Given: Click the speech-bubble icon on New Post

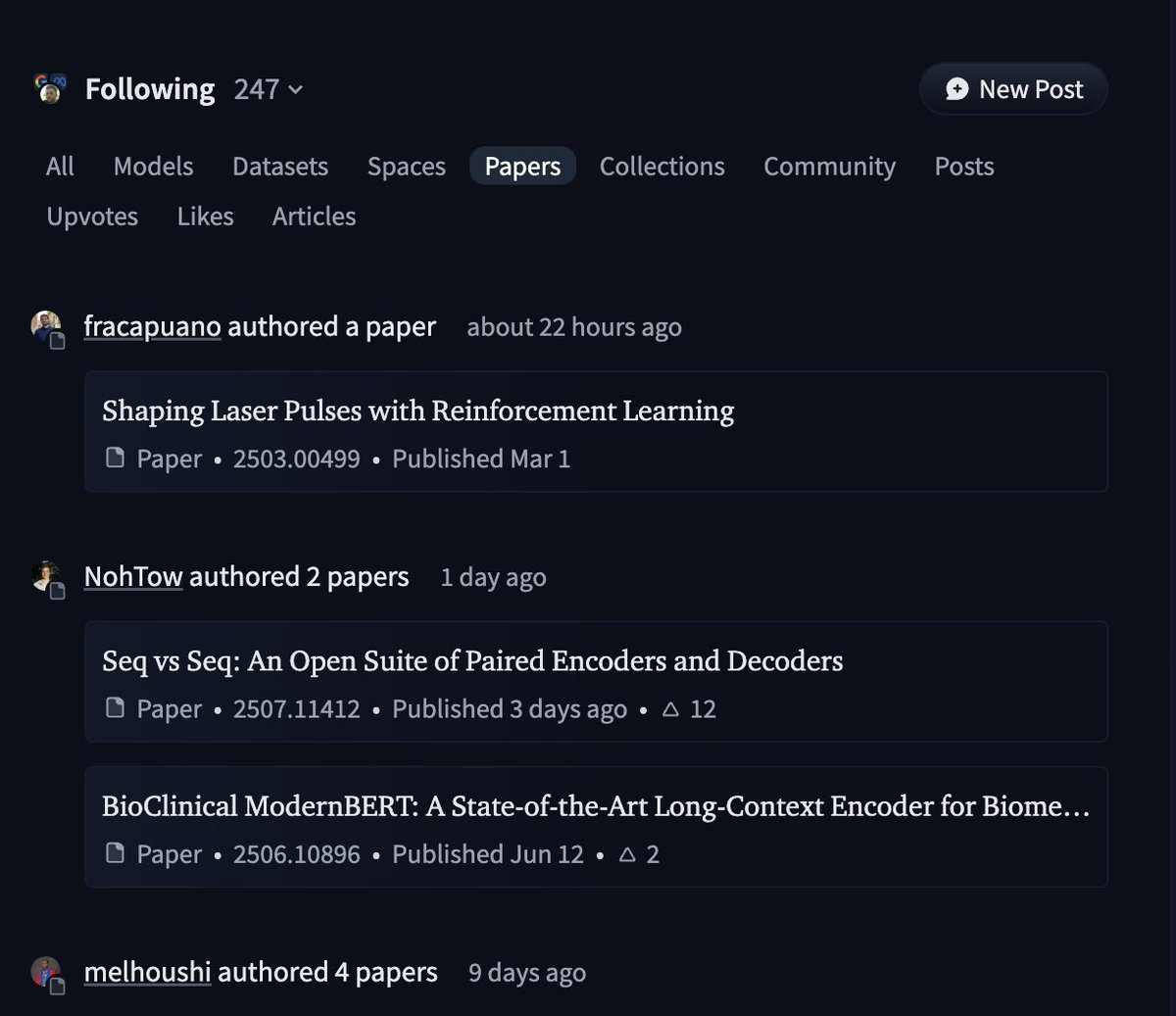Looking at the screenshot, I should pos(955,88).
